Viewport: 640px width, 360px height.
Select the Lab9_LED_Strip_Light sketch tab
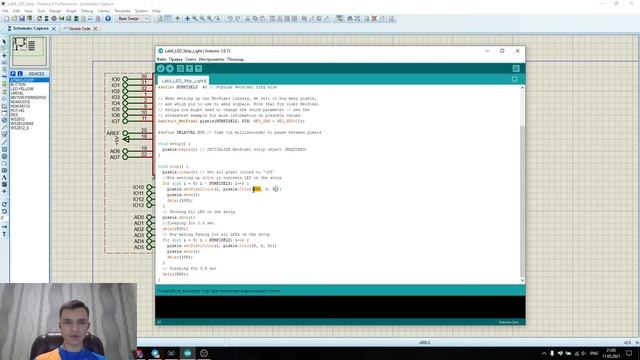pos(183,81)
